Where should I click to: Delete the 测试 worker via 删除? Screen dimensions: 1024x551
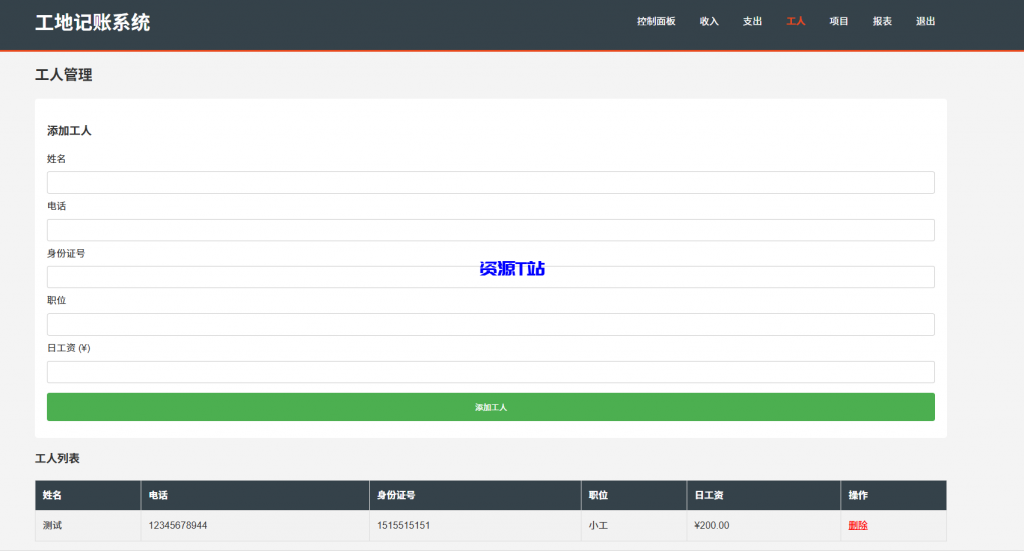[x=857, y=526]
